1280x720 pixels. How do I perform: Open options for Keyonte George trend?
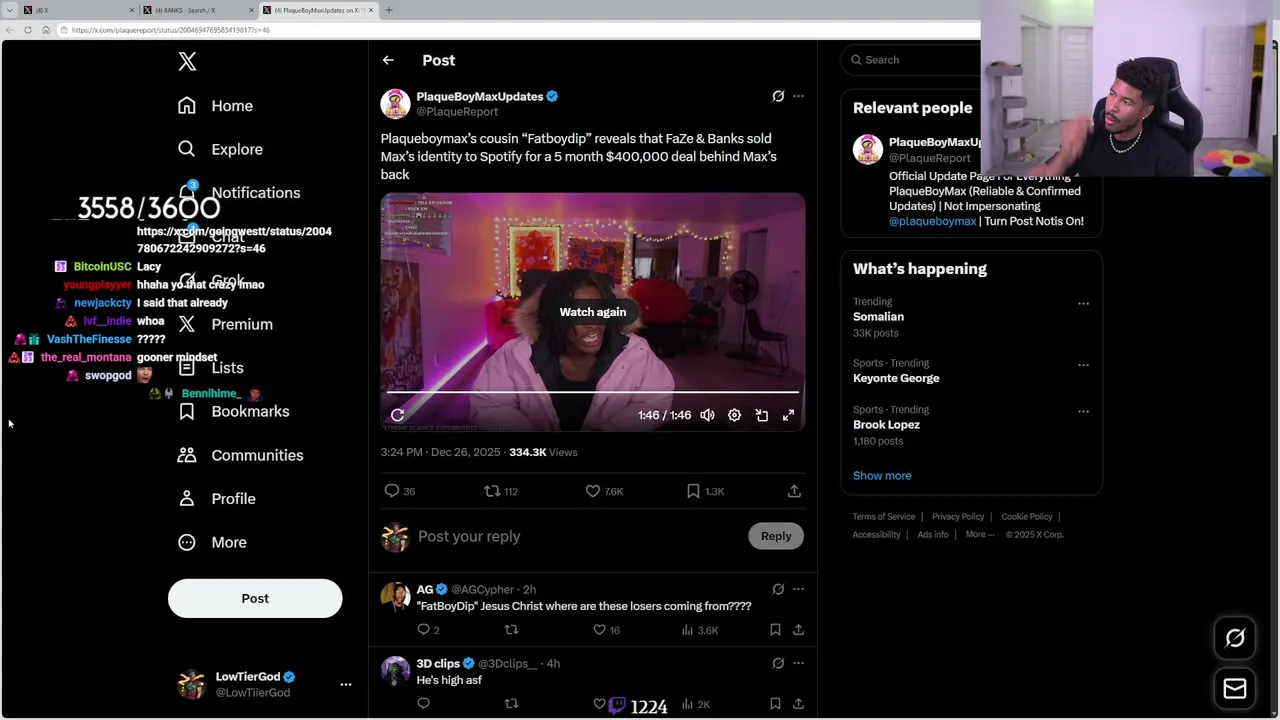tap(1083, 365)
